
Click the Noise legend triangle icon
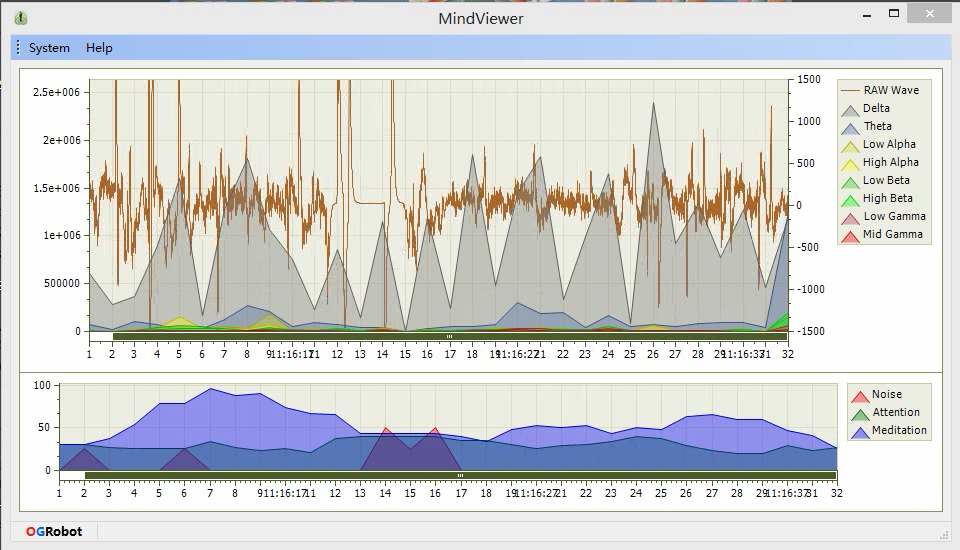click(860, 396)
